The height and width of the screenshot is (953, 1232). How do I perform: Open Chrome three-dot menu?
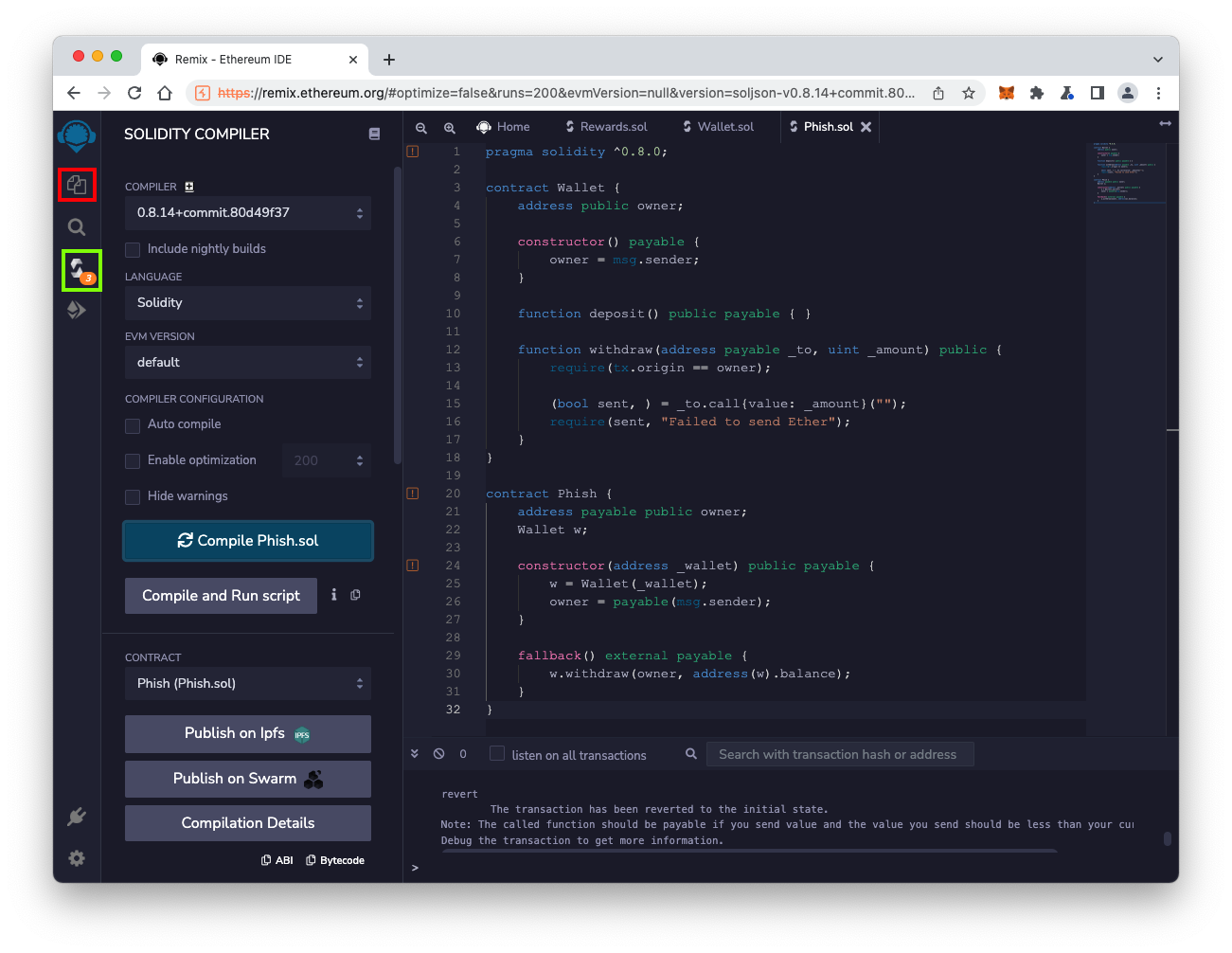coord(1158,93)
